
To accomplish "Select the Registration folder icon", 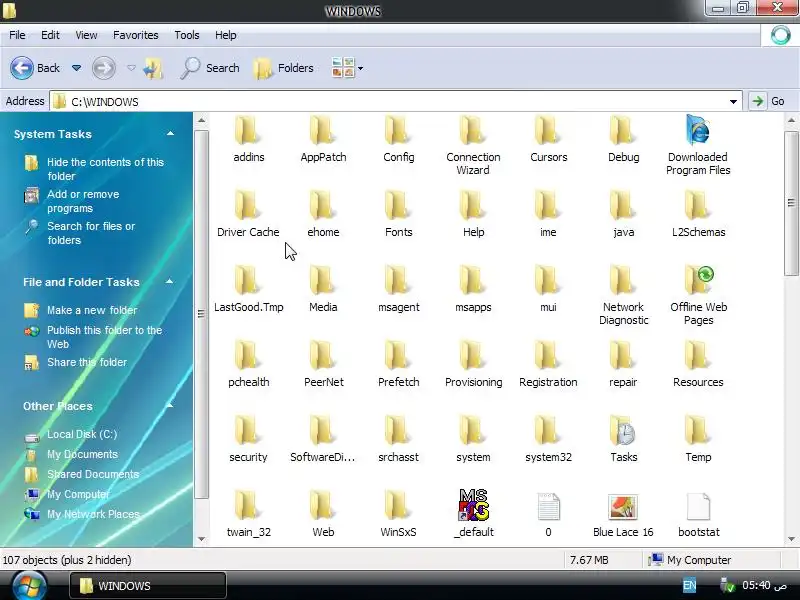I will pos(548,356).
